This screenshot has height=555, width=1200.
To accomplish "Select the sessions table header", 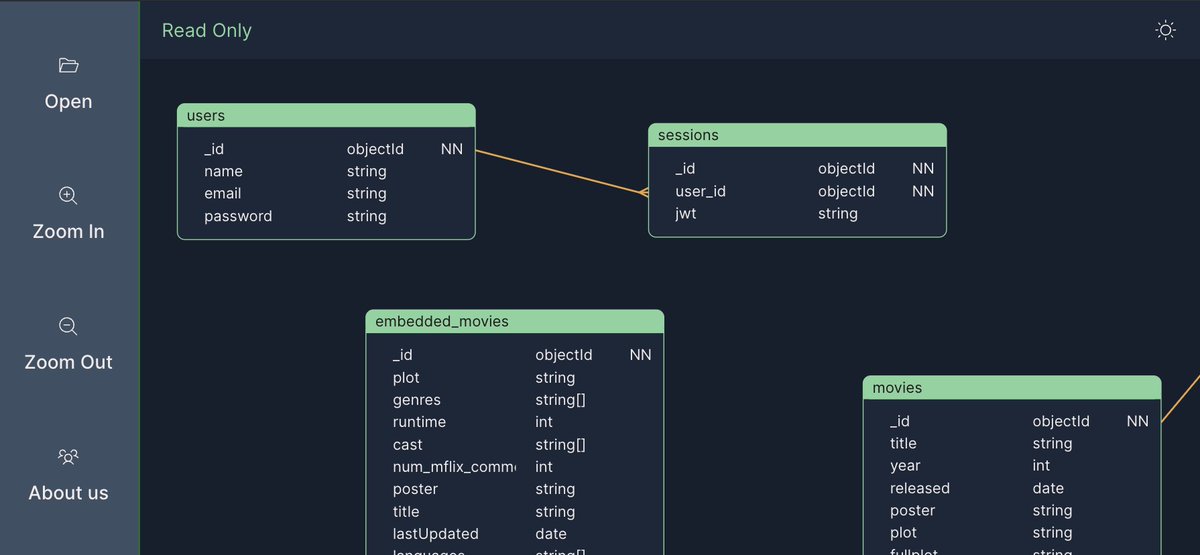I will point(797,135).
